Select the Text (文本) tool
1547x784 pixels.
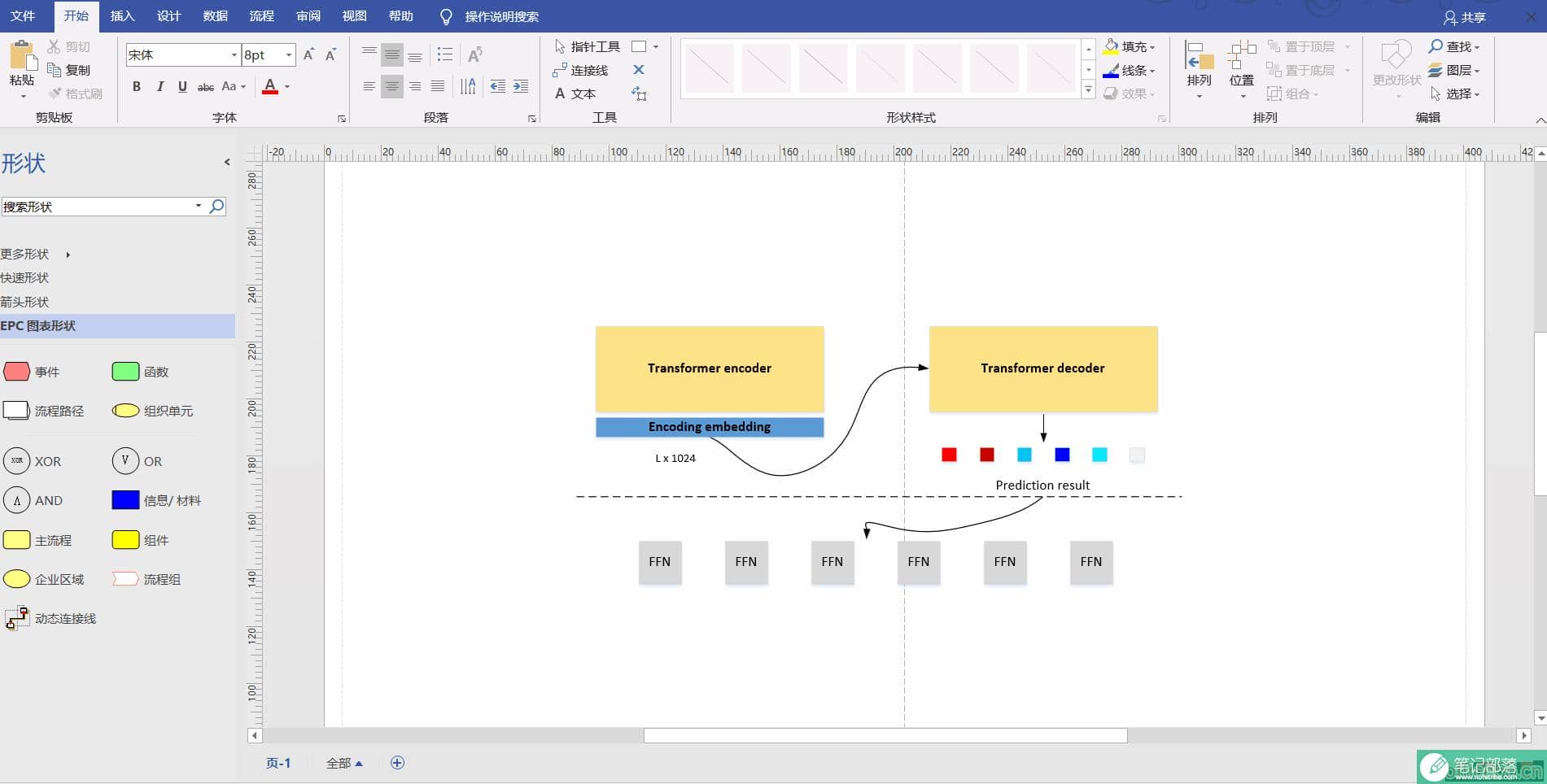click(575, 94)
